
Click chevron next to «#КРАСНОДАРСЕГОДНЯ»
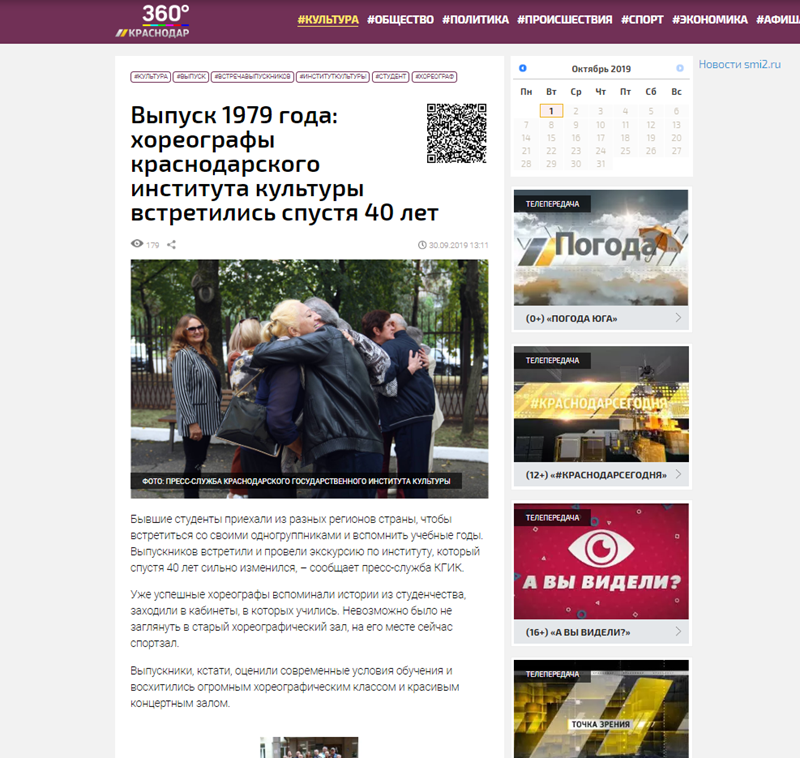(678, 474)
